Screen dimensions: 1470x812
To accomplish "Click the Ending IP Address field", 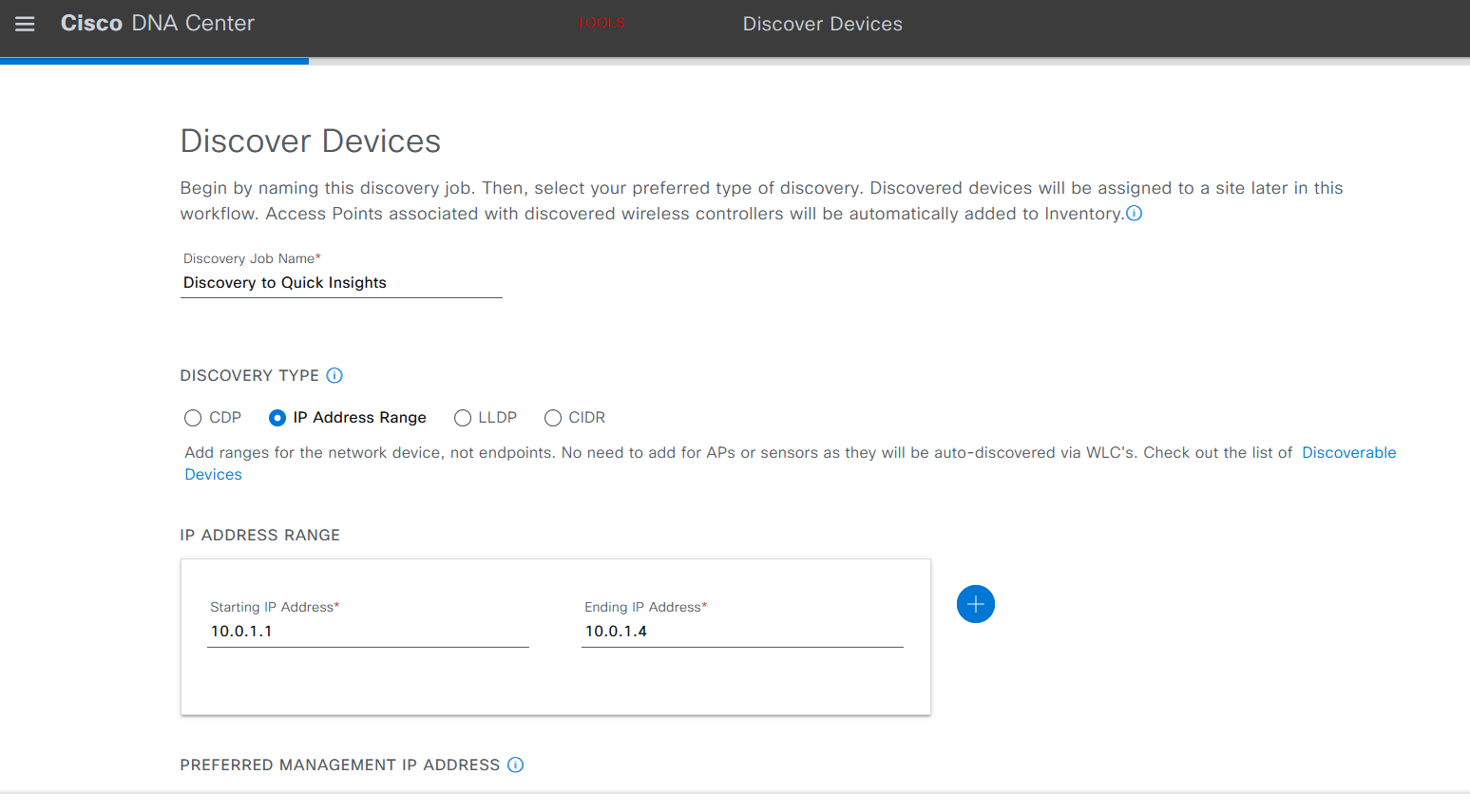I will coord(742,632).
